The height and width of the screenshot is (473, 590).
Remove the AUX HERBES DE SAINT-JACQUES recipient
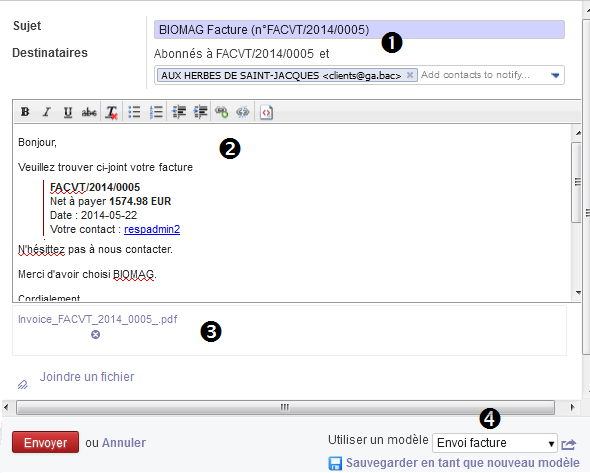click(410, 75)
